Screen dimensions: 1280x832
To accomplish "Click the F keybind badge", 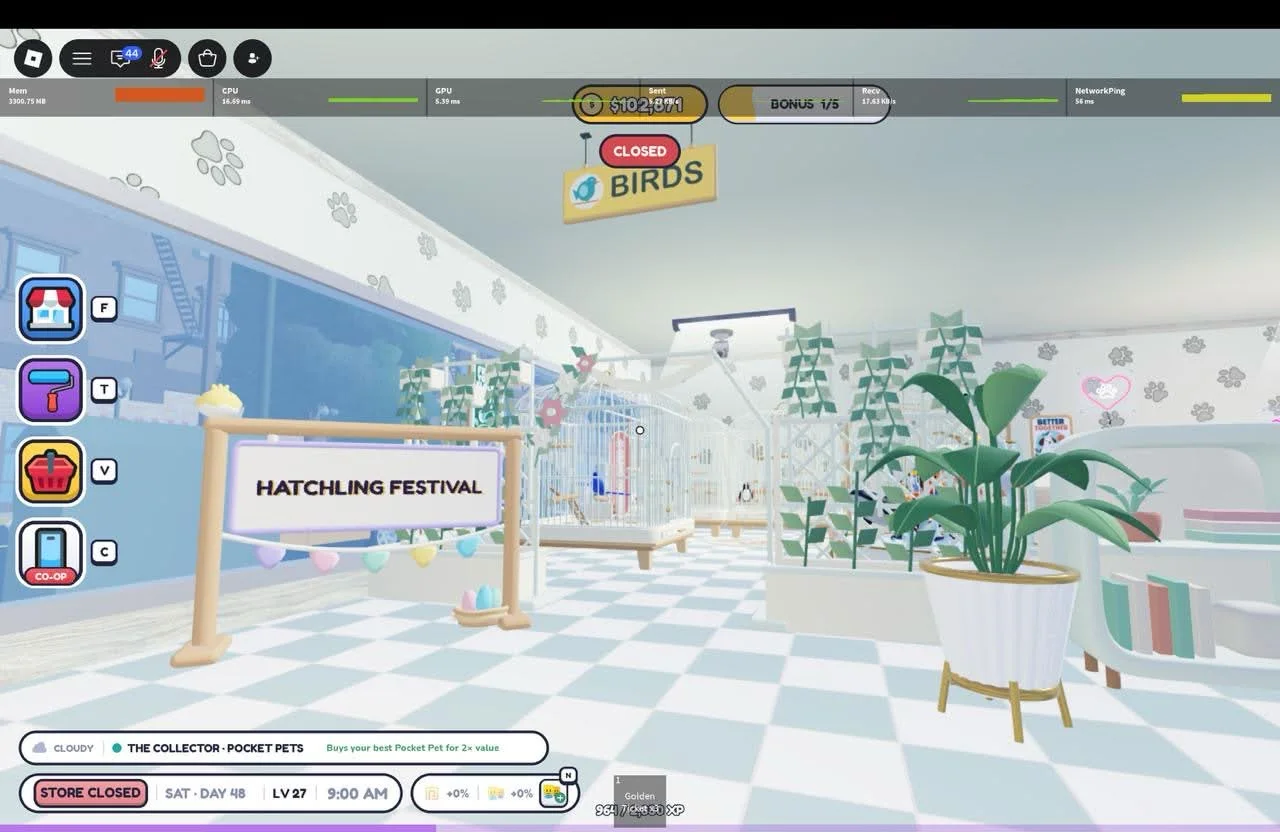I will (x=104, y=308).
